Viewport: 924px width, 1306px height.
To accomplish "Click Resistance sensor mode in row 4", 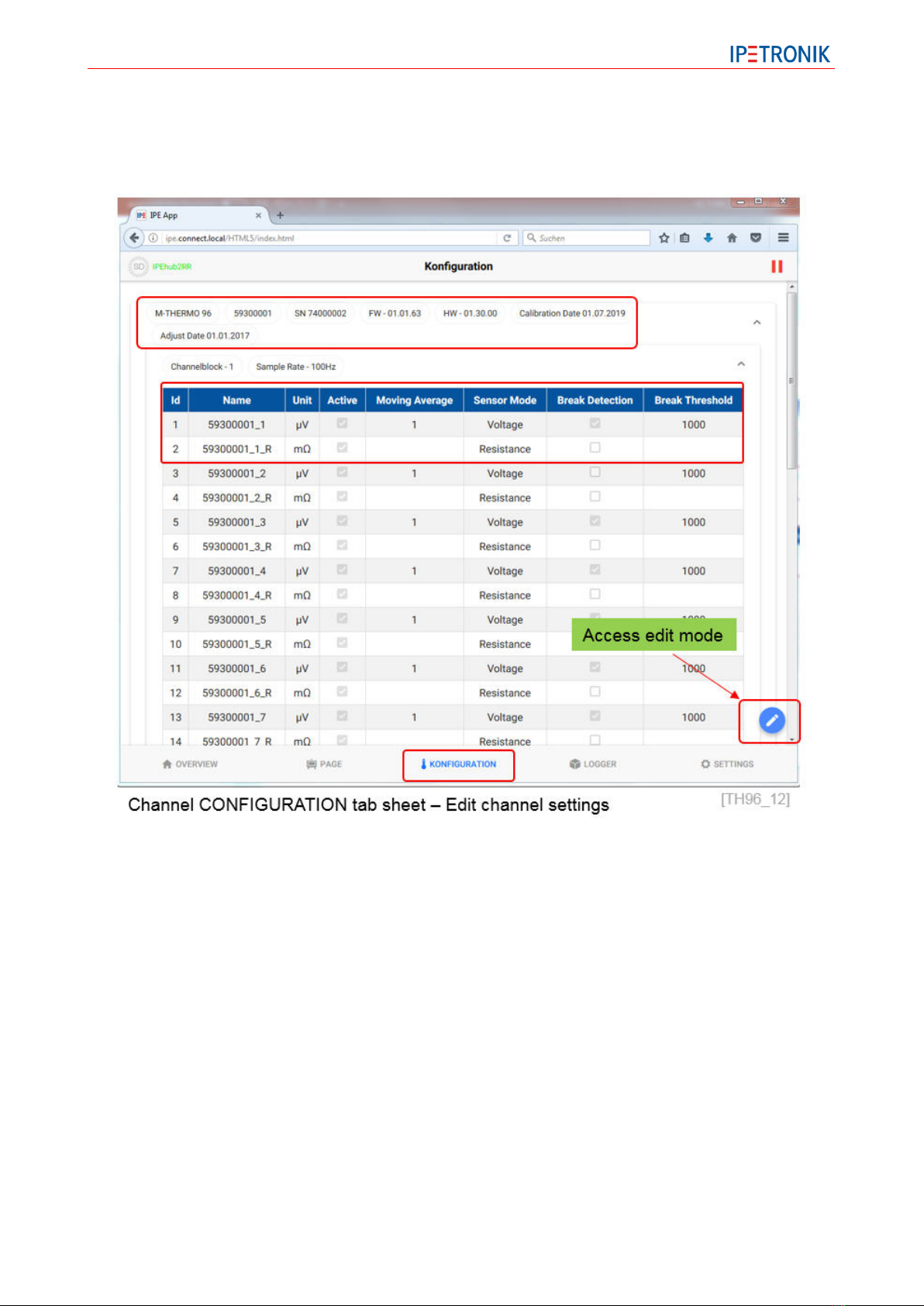I will tap(505, 498).
